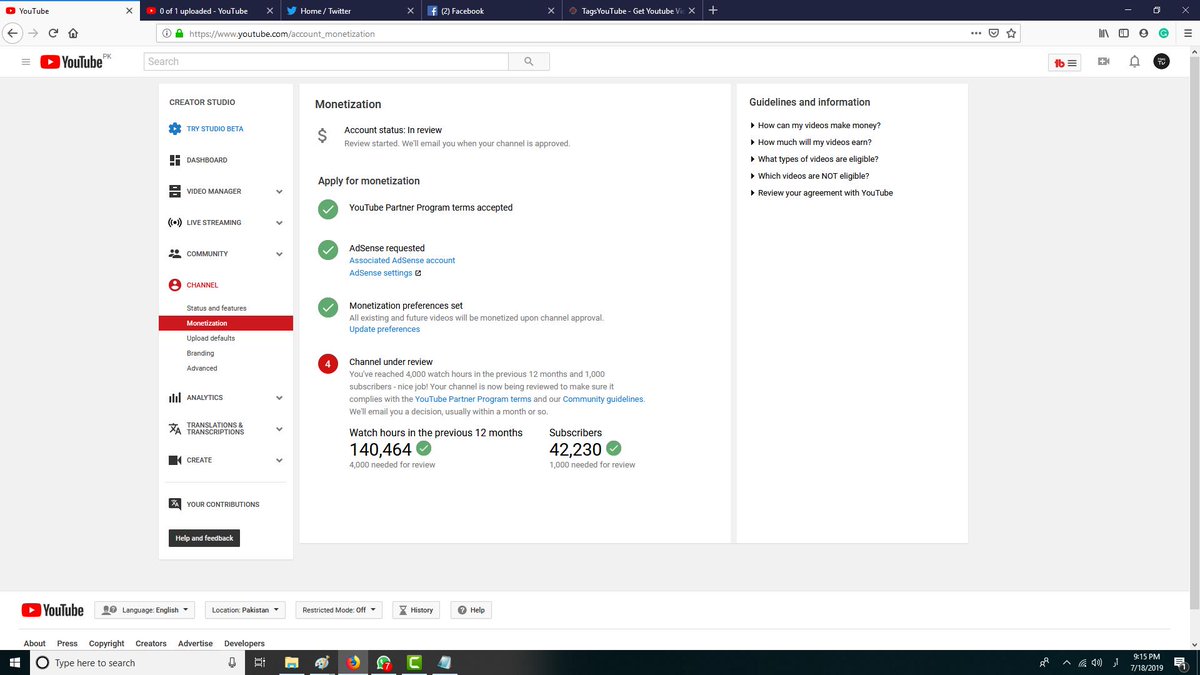
Task: Click the create video camera icon
Action: 1103,62
